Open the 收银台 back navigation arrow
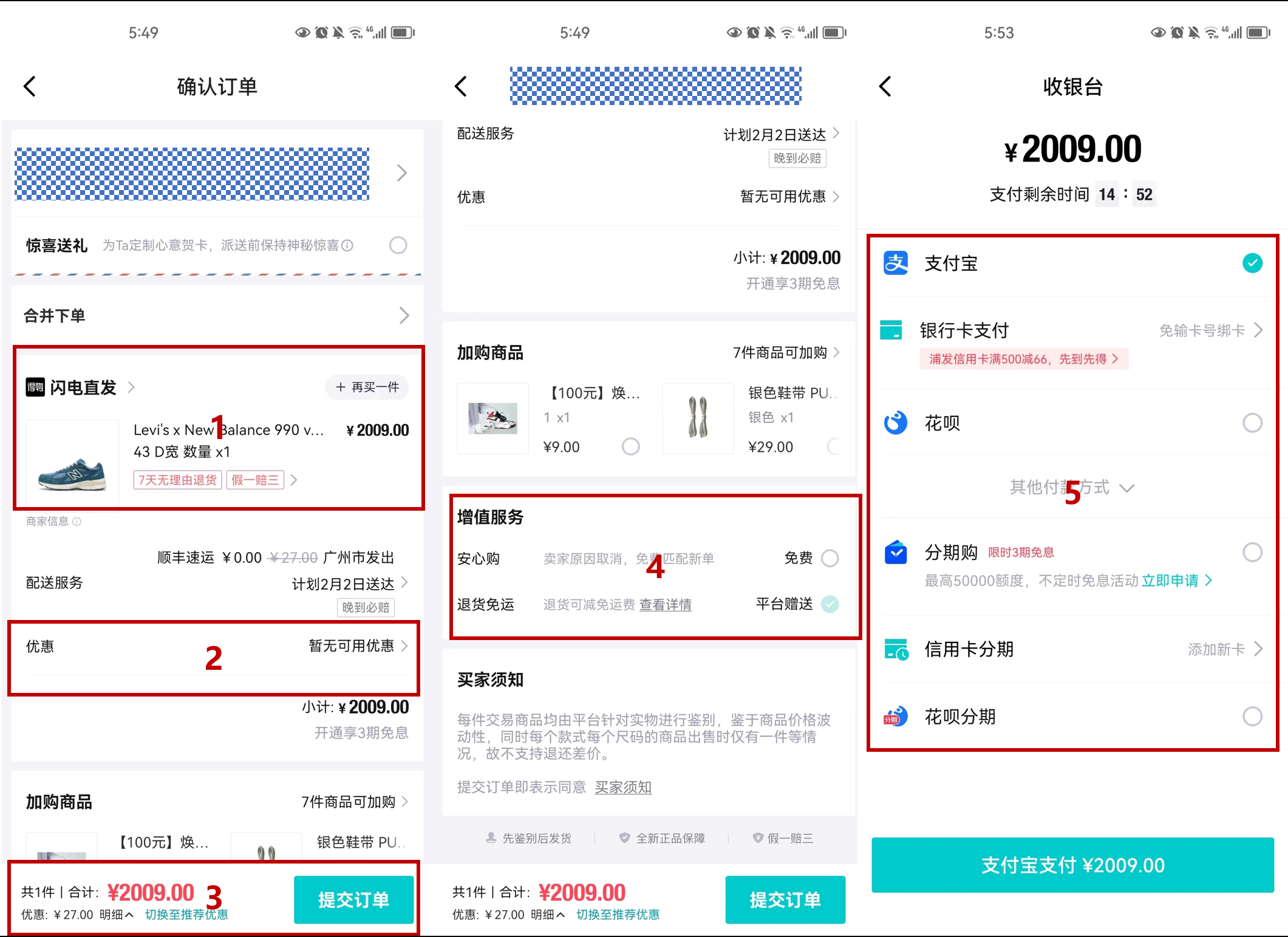 pos(884,86)
